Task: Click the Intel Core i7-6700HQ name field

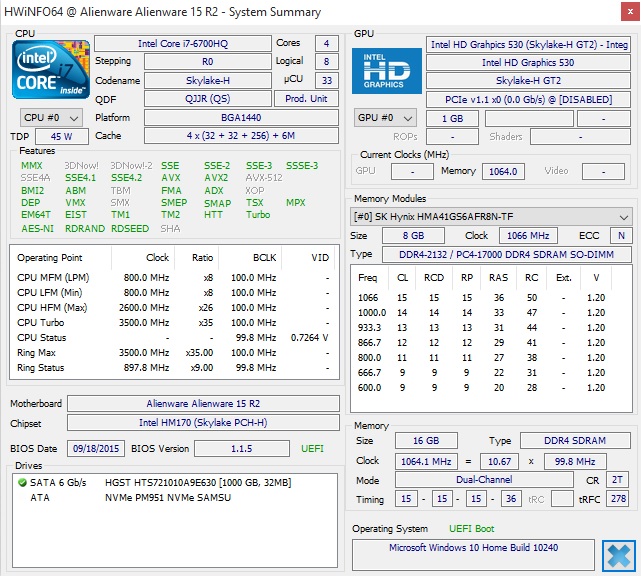Action: point(183,44)
